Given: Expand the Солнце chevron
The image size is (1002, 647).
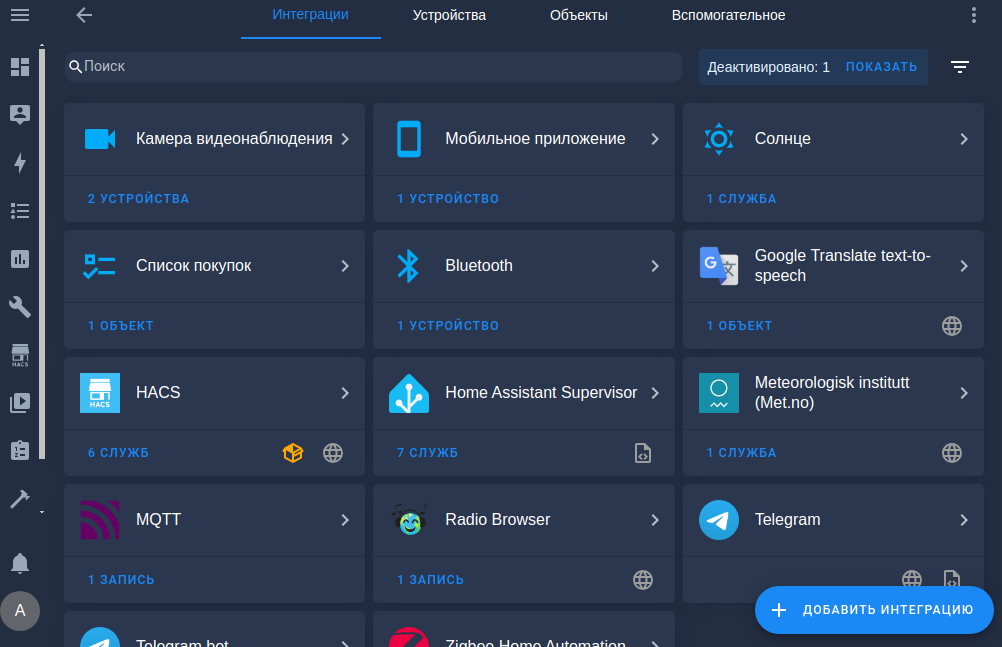Looking at the screenshot, I should pos(964,139).
